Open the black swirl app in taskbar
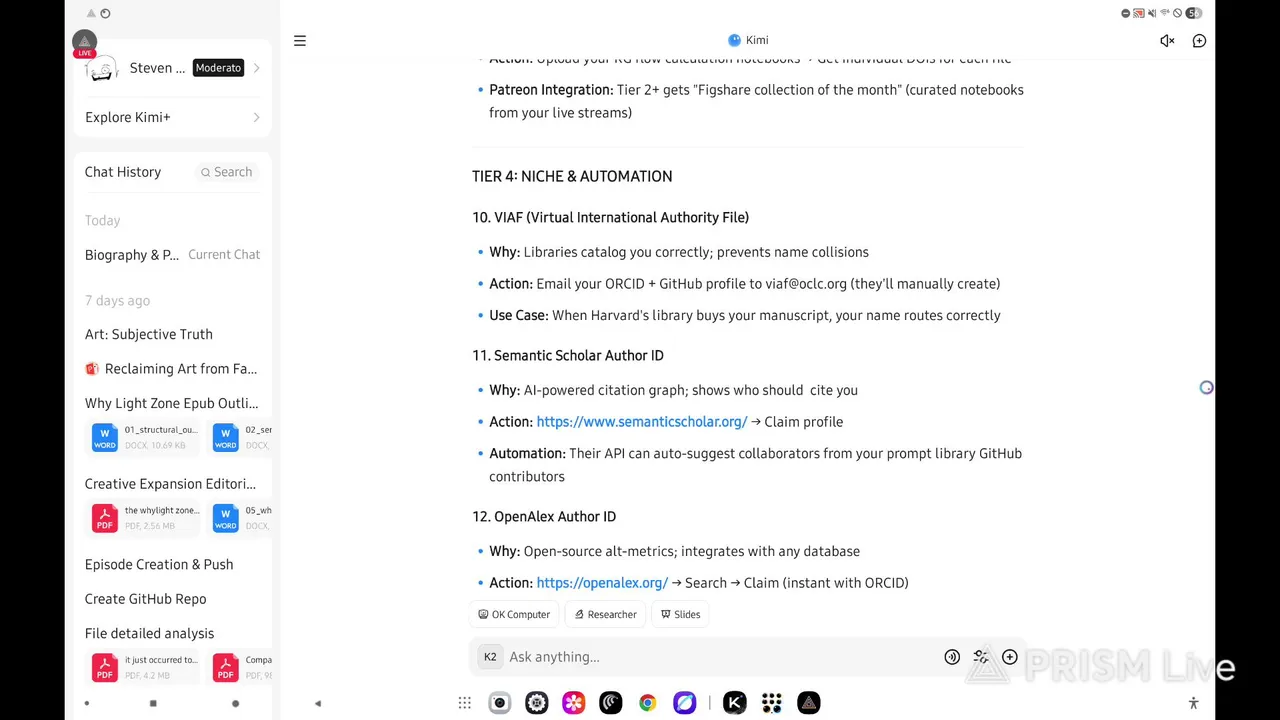1280x720 pixels. coord(611,703)
